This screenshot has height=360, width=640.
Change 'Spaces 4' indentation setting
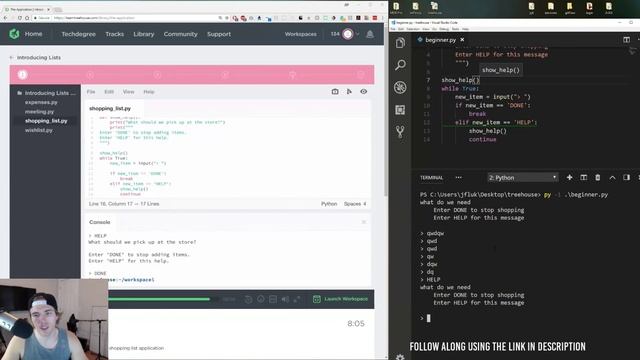(355, 204)
